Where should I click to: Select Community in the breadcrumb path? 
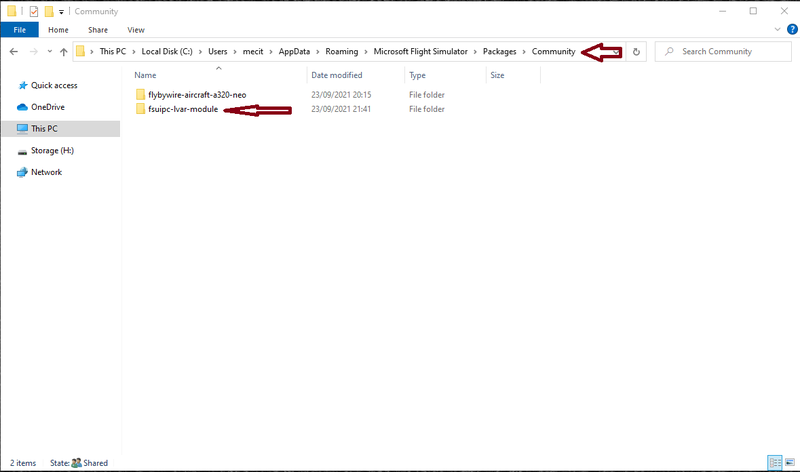click(554, 52)
